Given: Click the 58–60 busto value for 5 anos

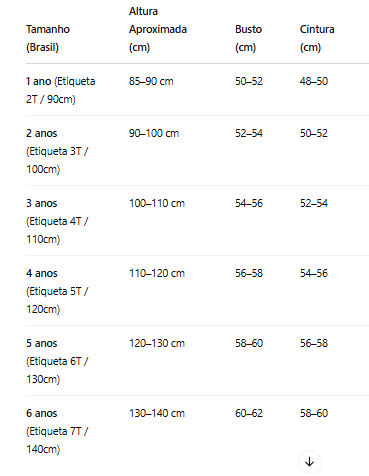Looking at the screenshot, I should pyautogui.click(x=249, y=343).
